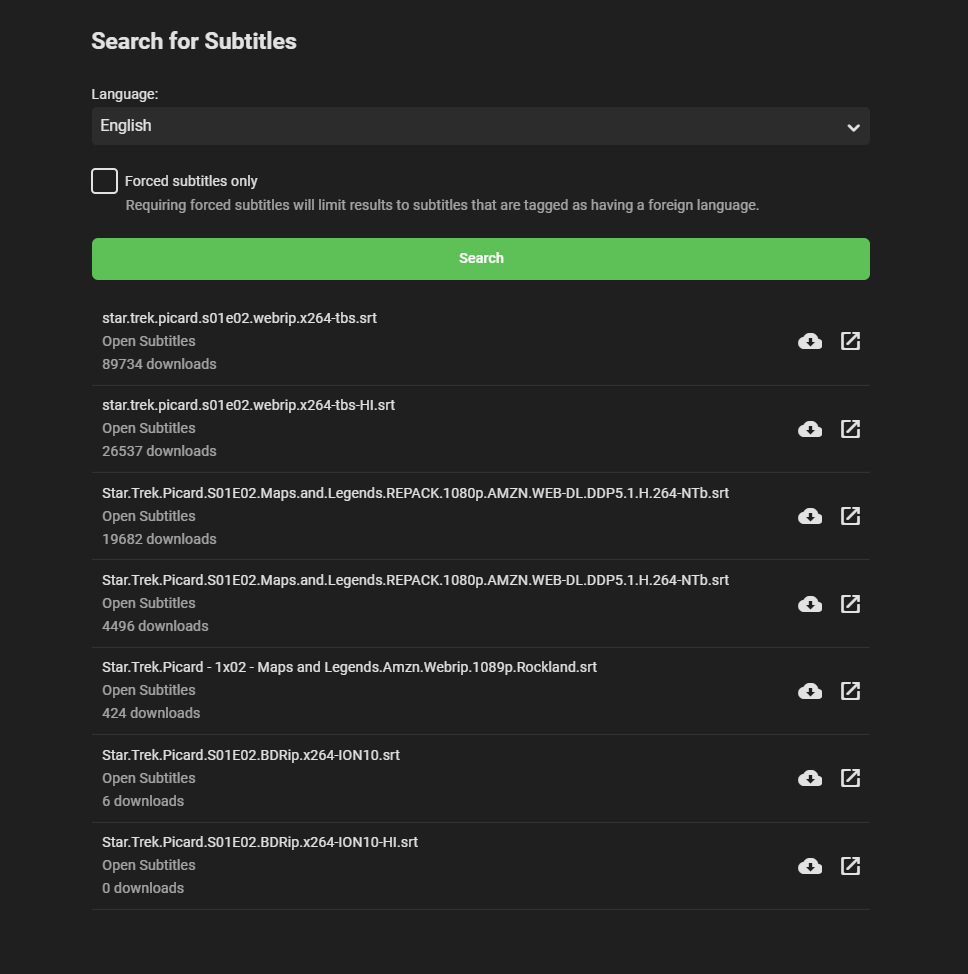Open external page for x264-tbs-HI.srt
The height and width of the screenshot is (974, 968).
(850, 429)
